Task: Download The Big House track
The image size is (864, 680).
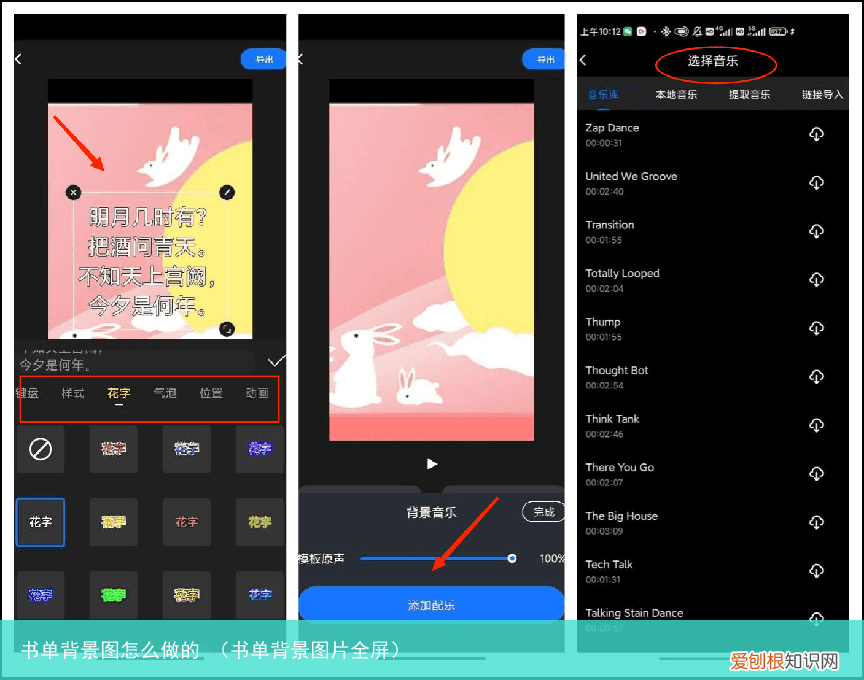Action: (x=816, y=522)
